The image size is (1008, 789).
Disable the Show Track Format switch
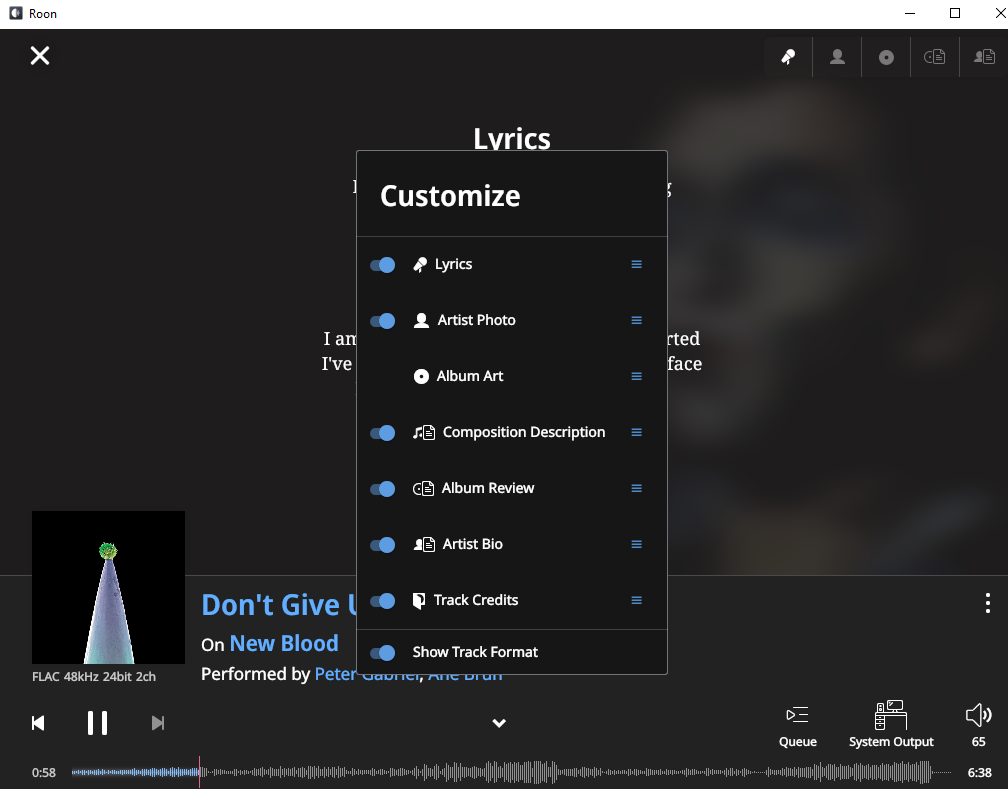382,653
